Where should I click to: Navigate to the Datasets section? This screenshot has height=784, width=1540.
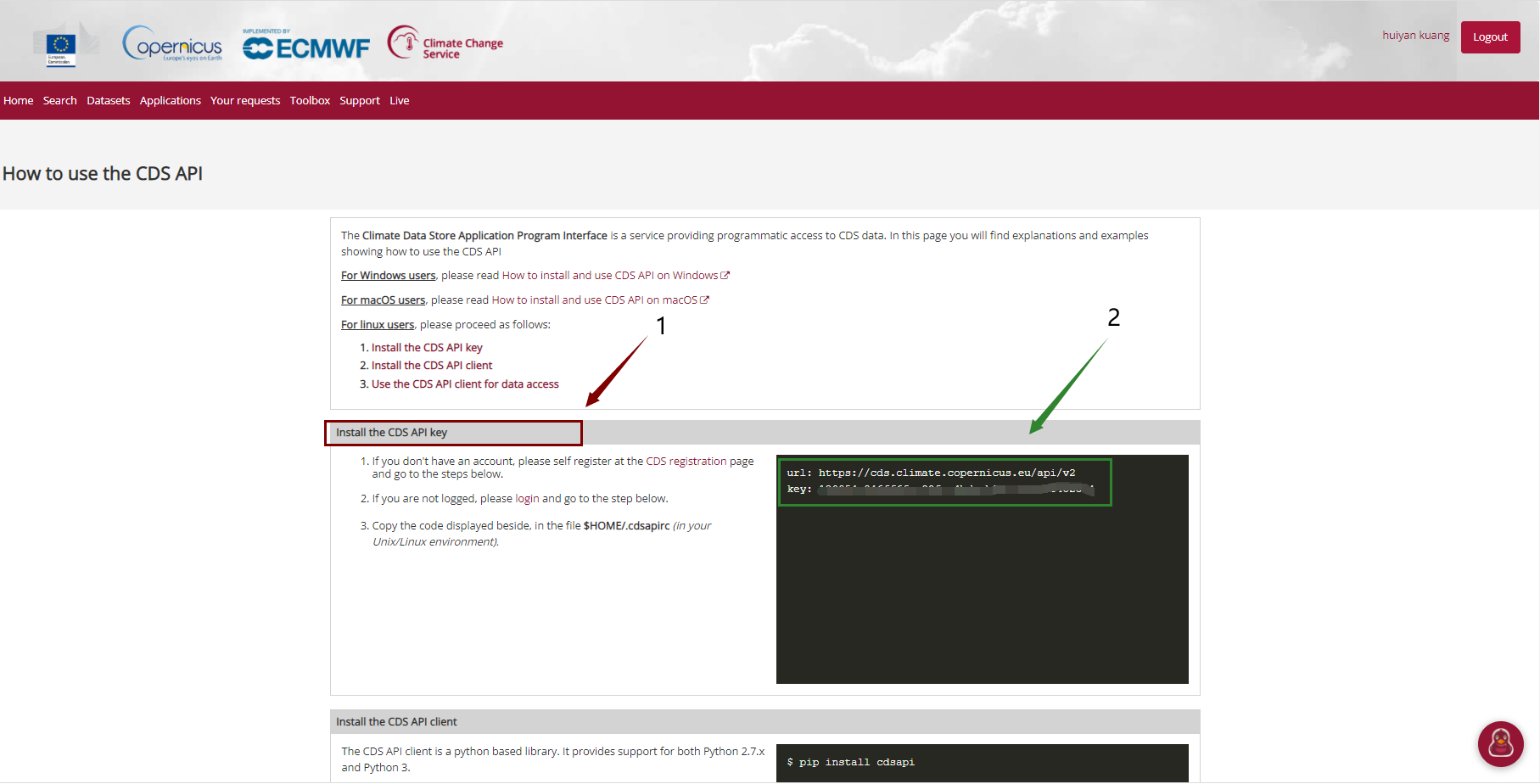coord(108,100)
